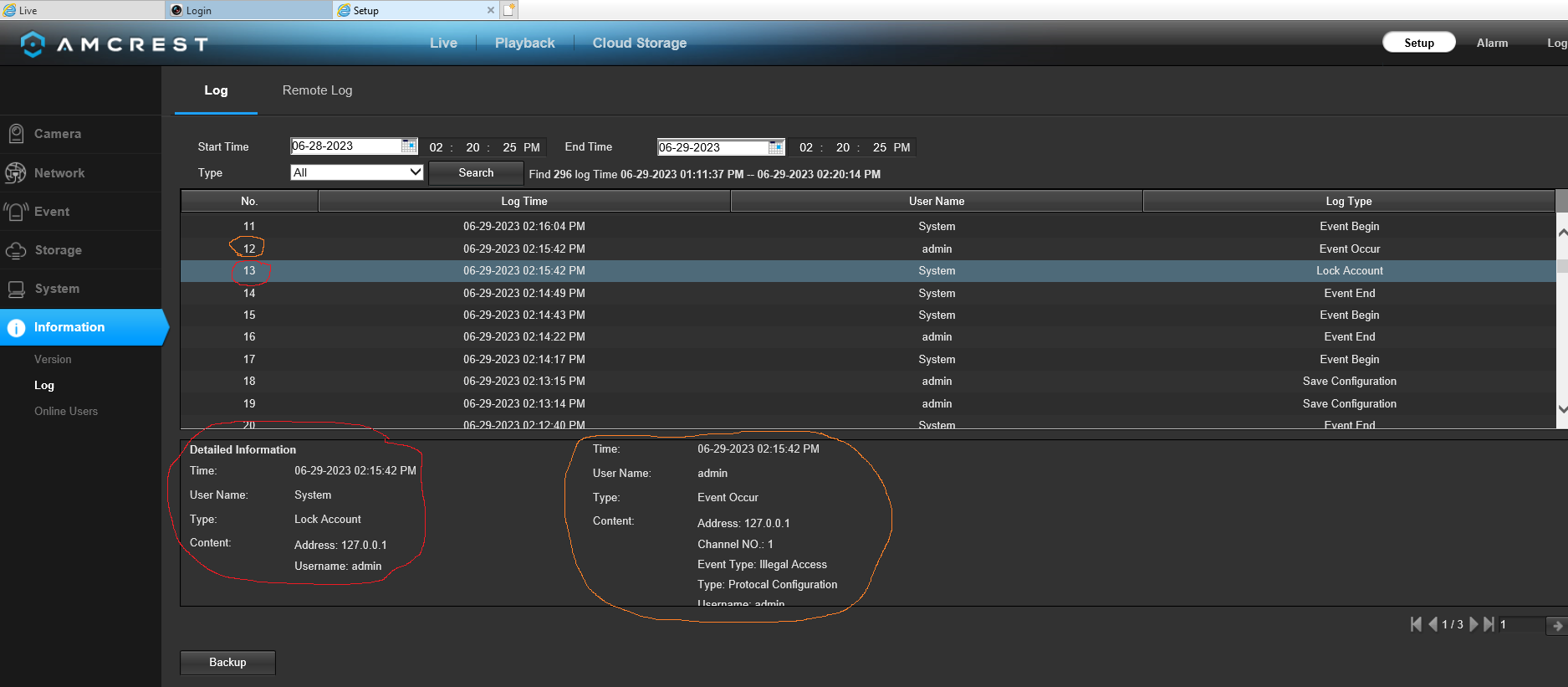Image resolution: width=1568 pixels, height=687 pixels.
Task: Click the Setup button in header
Action: [x=1418, y=43]
